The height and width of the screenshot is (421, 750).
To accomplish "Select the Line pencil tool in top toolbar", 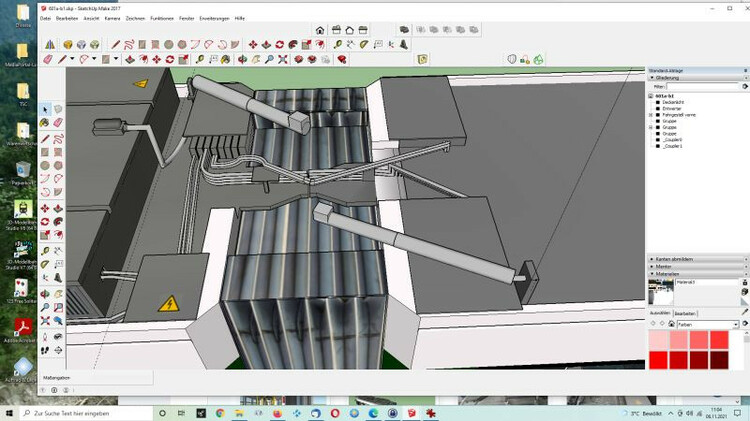I will (116, 44).
